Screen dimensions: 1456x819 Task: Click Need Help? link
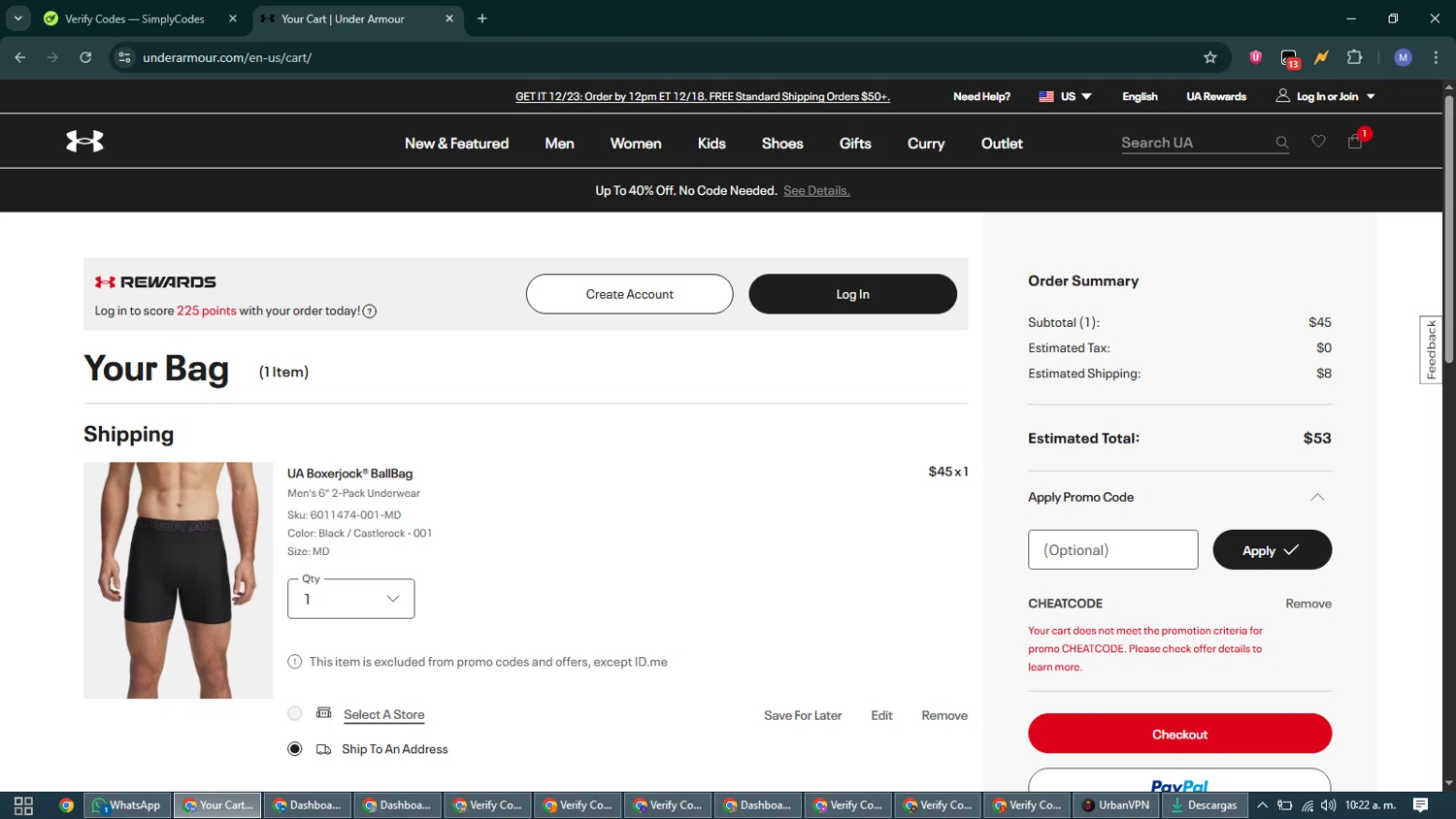(x=981, y=96)
